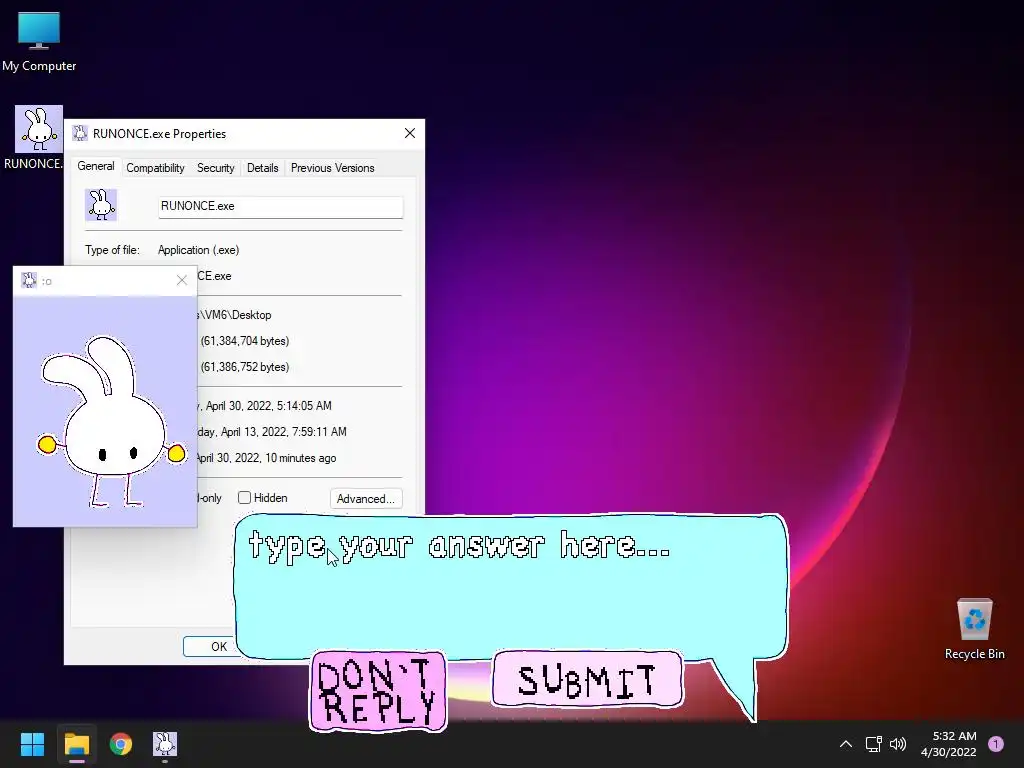Switch to the General tab
1024x768 pixels.
(96, 166)
